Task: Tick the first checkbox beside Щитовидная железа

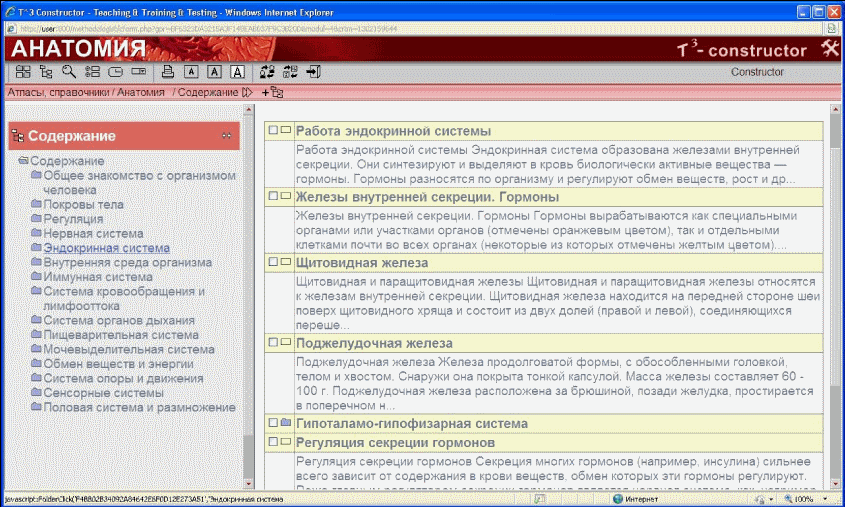Action: (271, 261)
